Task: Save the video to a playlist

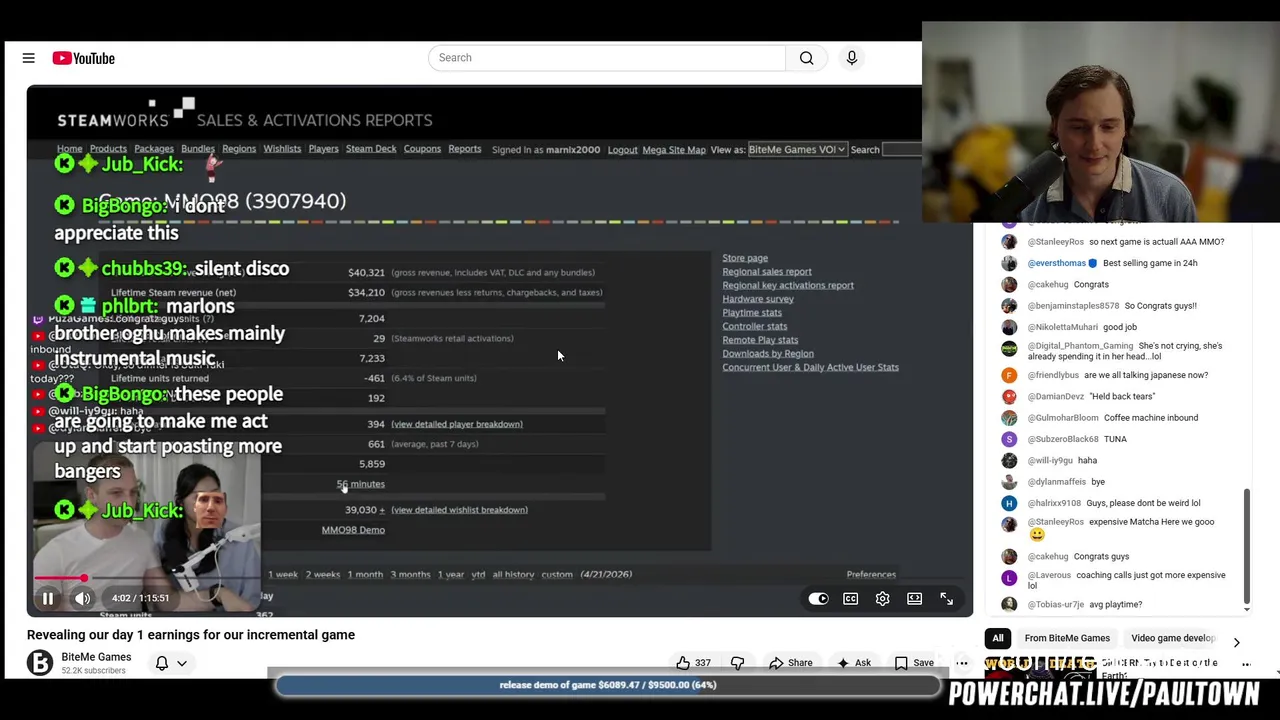Action: coord(914,662)
